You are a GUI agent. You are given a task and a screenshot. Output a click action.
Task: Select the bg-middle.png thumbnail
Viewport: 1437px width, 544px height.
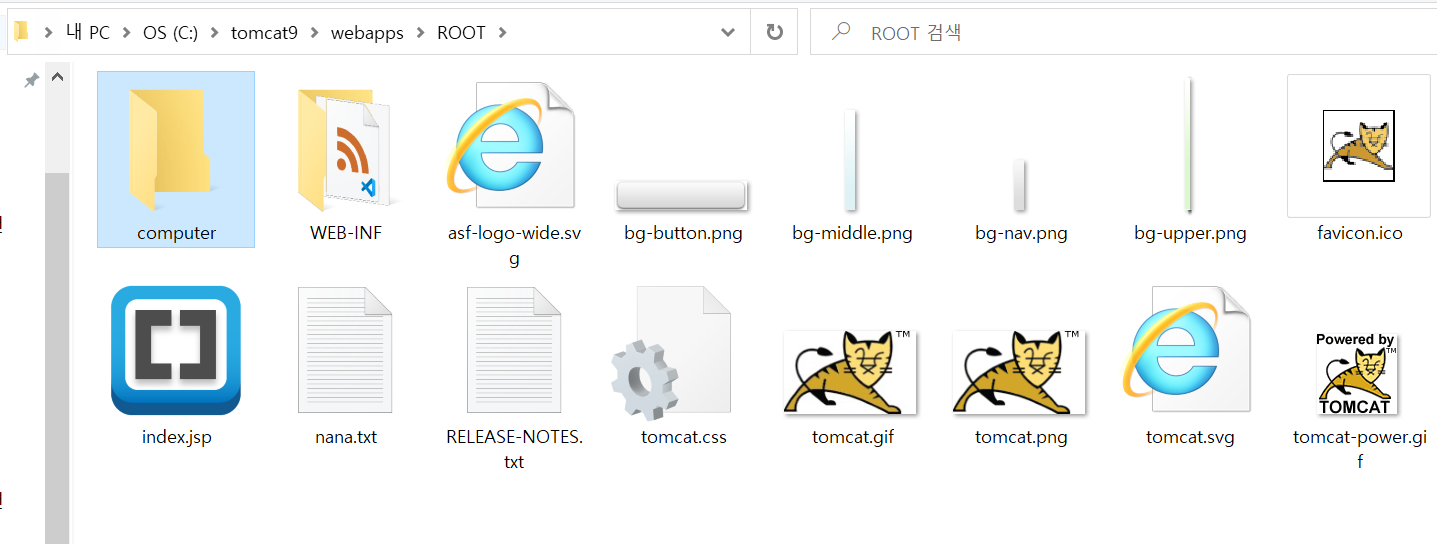coord(850,160)
